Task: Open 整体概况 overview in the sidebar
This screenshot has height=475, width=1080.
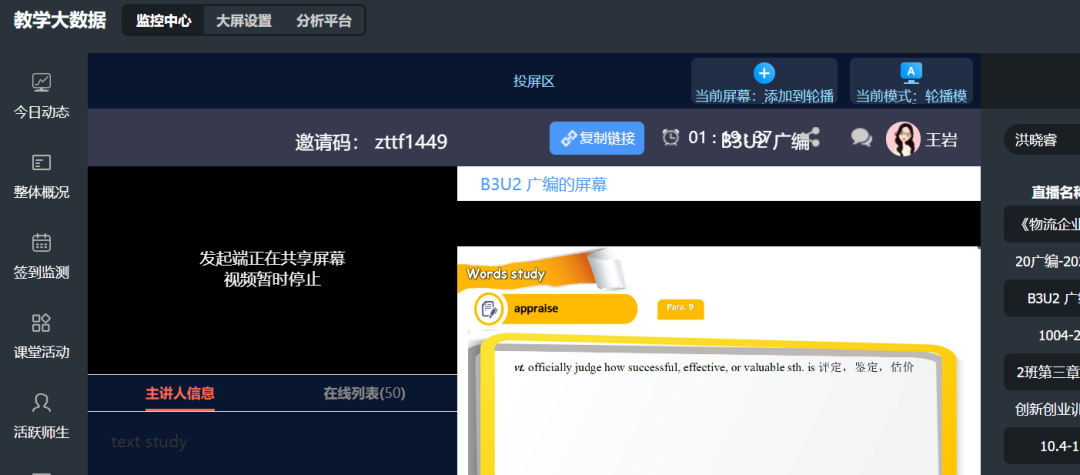Action: coord(42,176)
